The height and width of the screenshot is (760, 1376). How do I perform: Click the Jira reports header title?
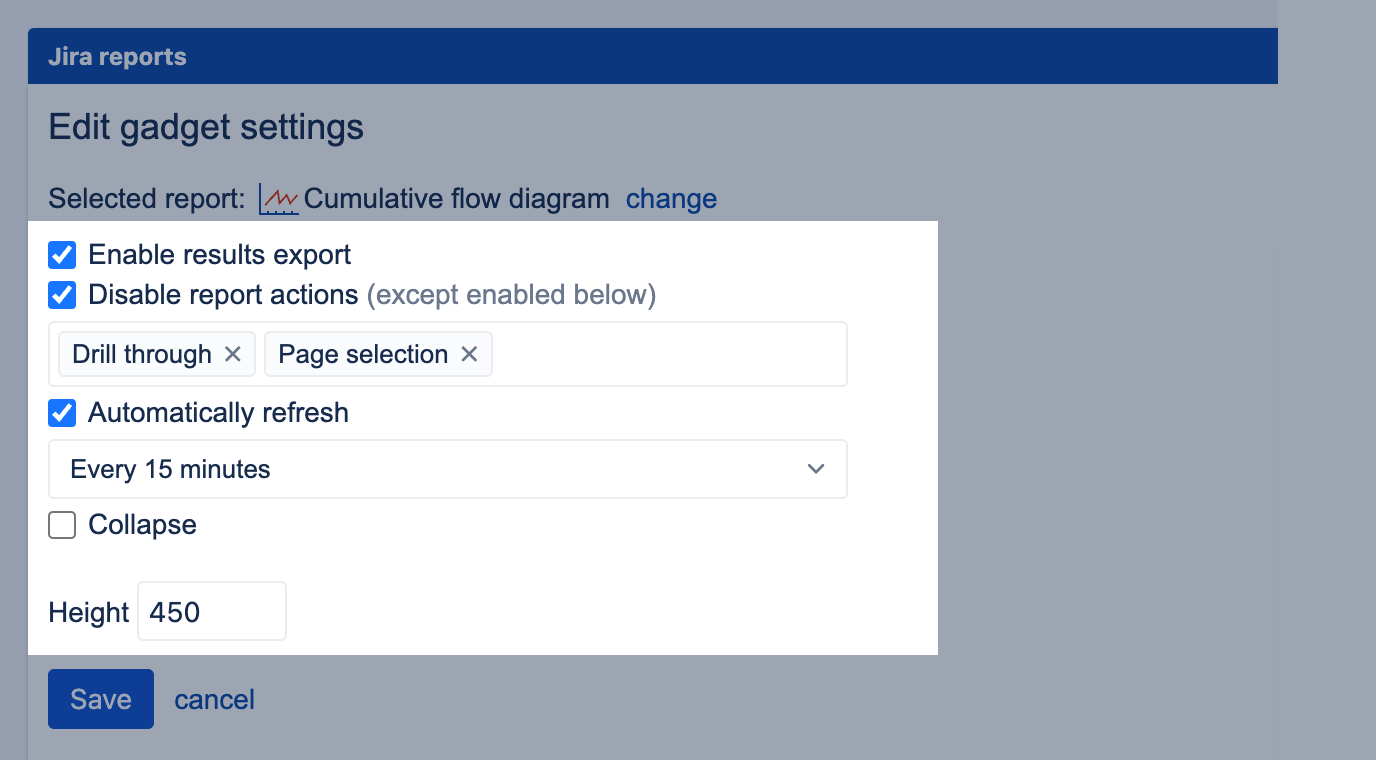point(117,56)
